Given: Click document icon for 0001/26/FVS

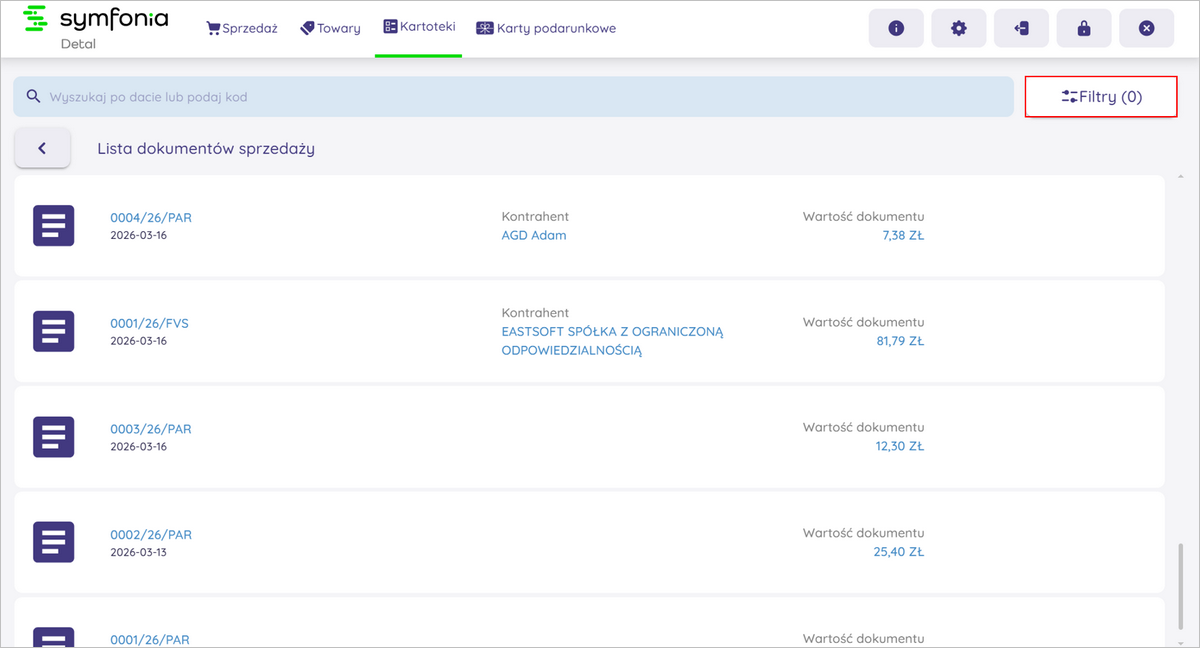Looking at the screenshot, I should [54, 331].
